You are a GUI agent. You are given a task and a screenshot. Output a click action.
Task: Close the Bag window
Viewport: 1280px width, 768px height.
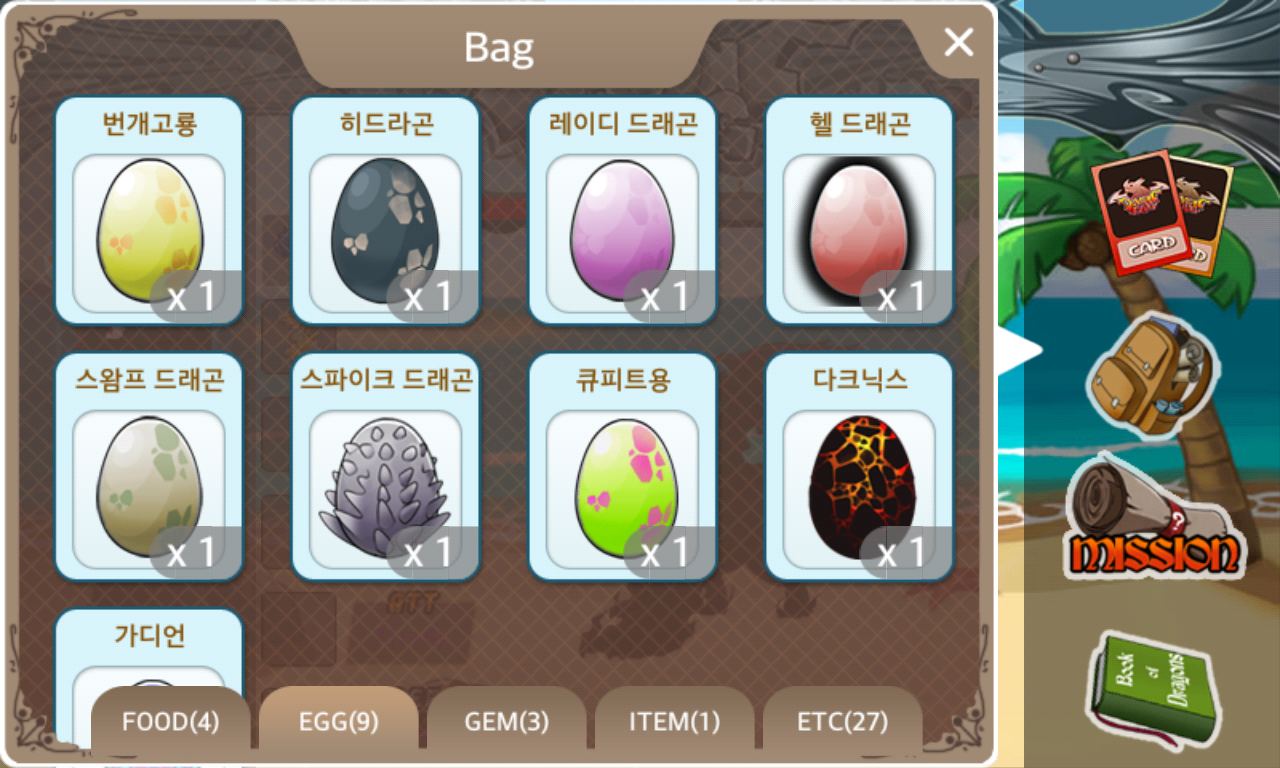tap(959, 42)
